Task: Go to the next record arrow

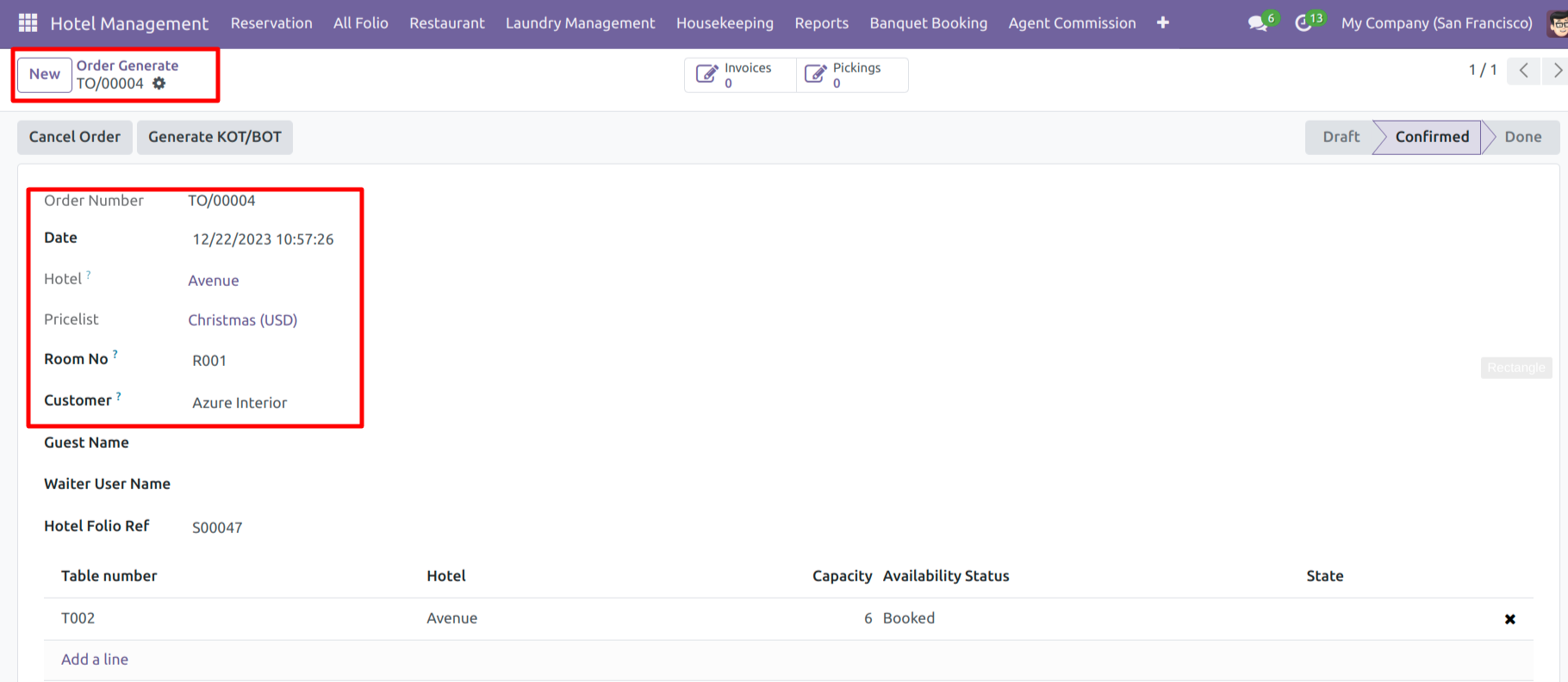Action: click(1556, 71)
